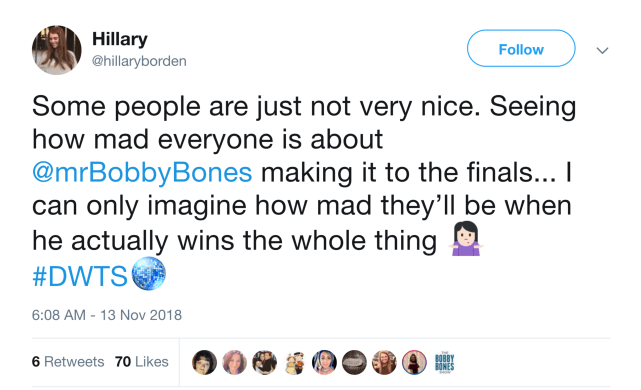Screen dimensions: 641x390
Task: Click the pink-haired woman liker avatar
Action: coord(234,362)
